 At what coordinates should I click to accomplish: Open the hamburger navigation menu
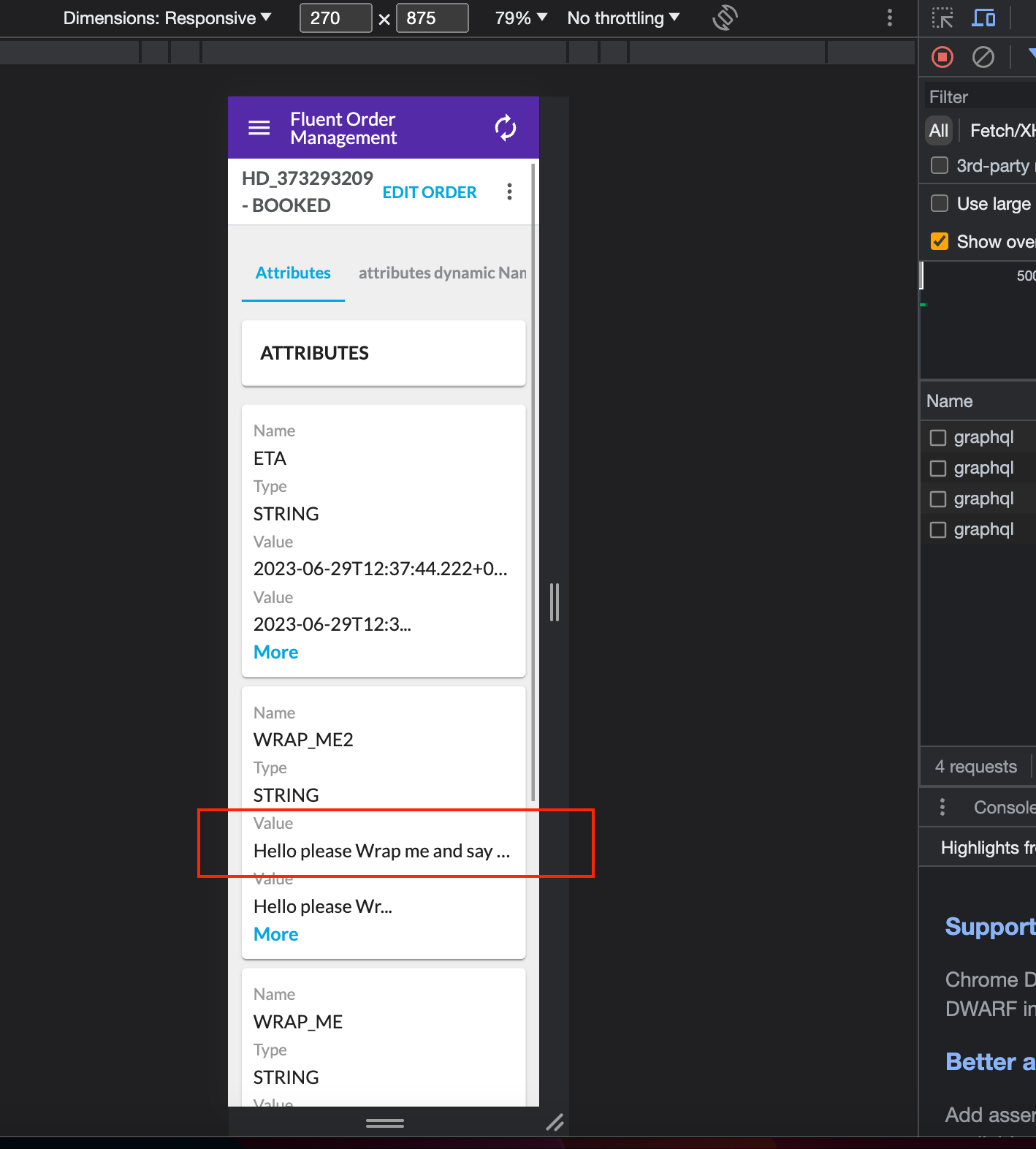coord(259,129)
